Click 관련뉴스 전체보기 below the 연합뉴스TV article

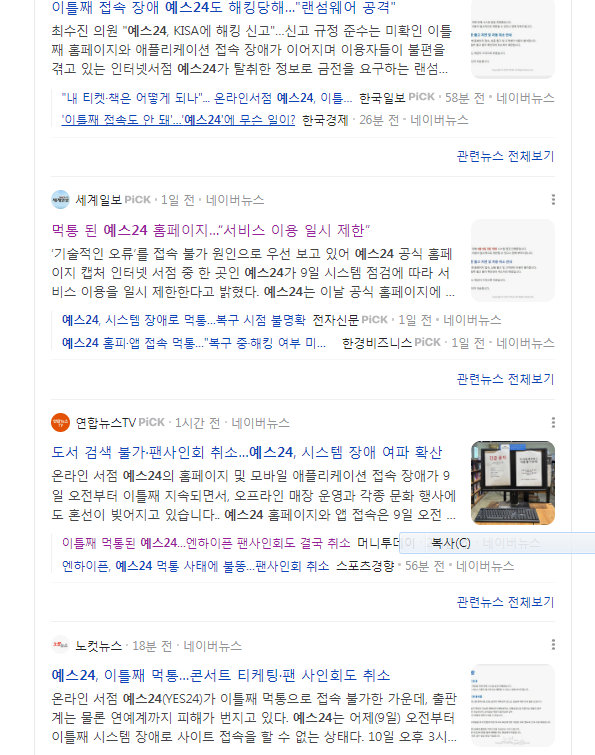point(505,602)
